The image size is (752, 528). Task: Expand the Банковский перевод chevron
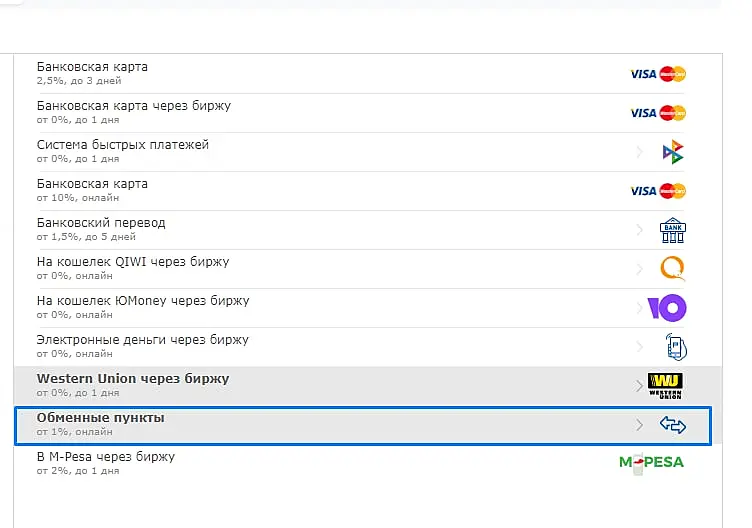coord(639,230)
